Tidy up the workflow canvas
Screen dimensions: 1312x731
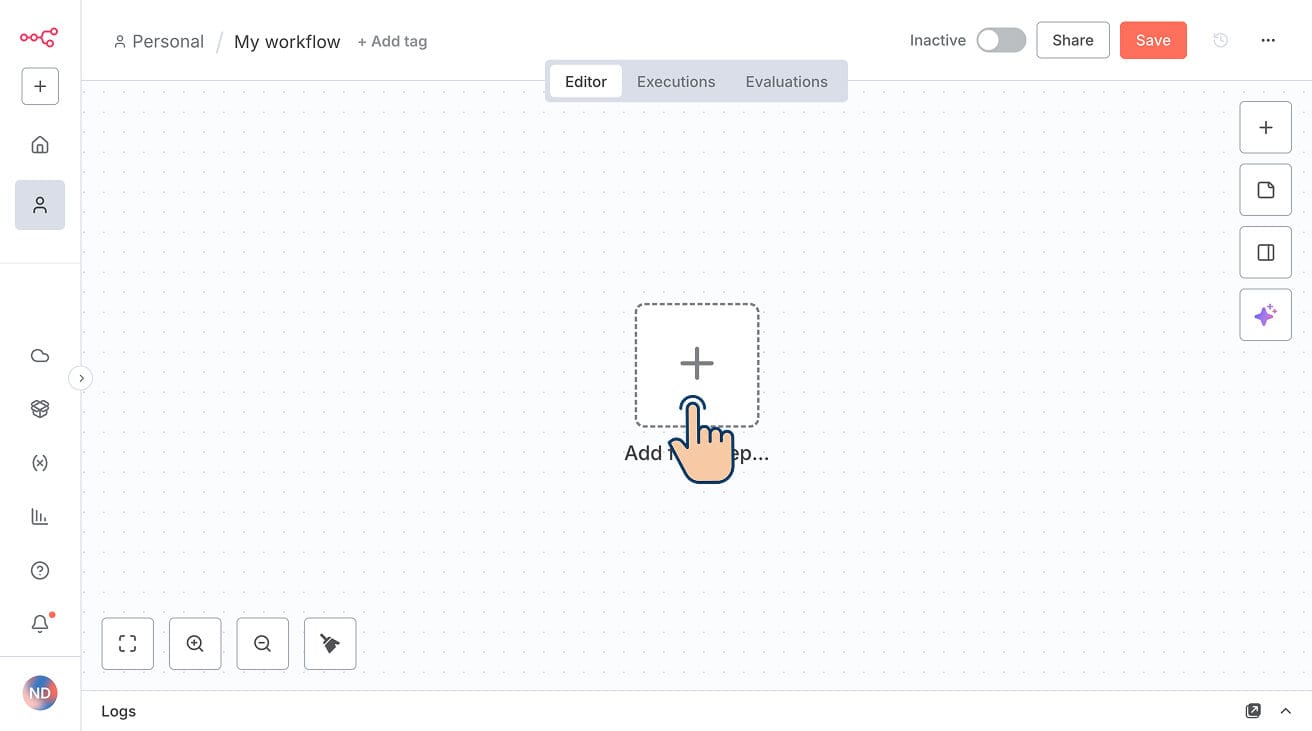point(330,643)
